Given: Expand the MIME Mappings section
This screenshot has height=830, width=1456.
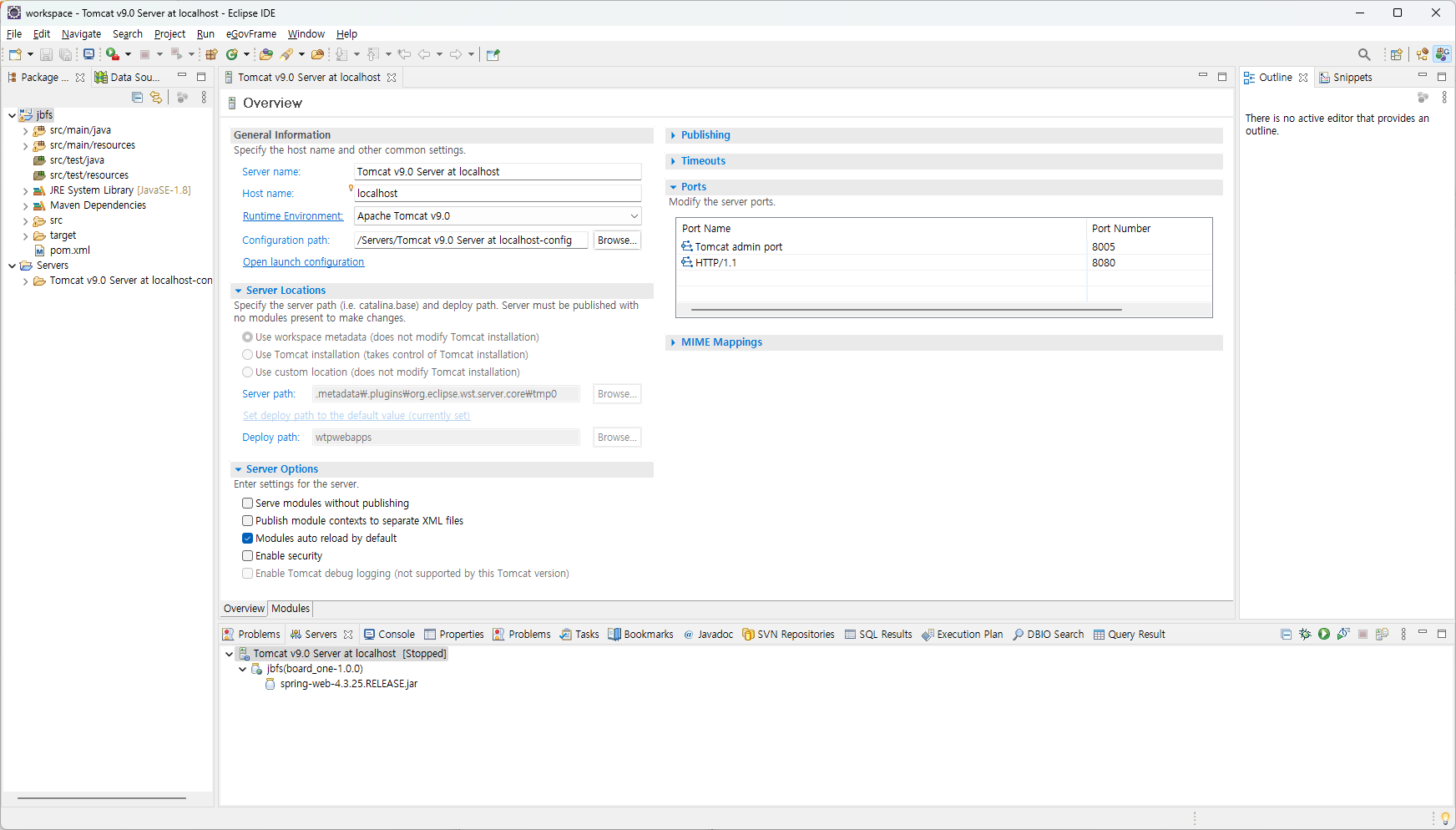Looking at the screenshot, I should click(673, 342).
